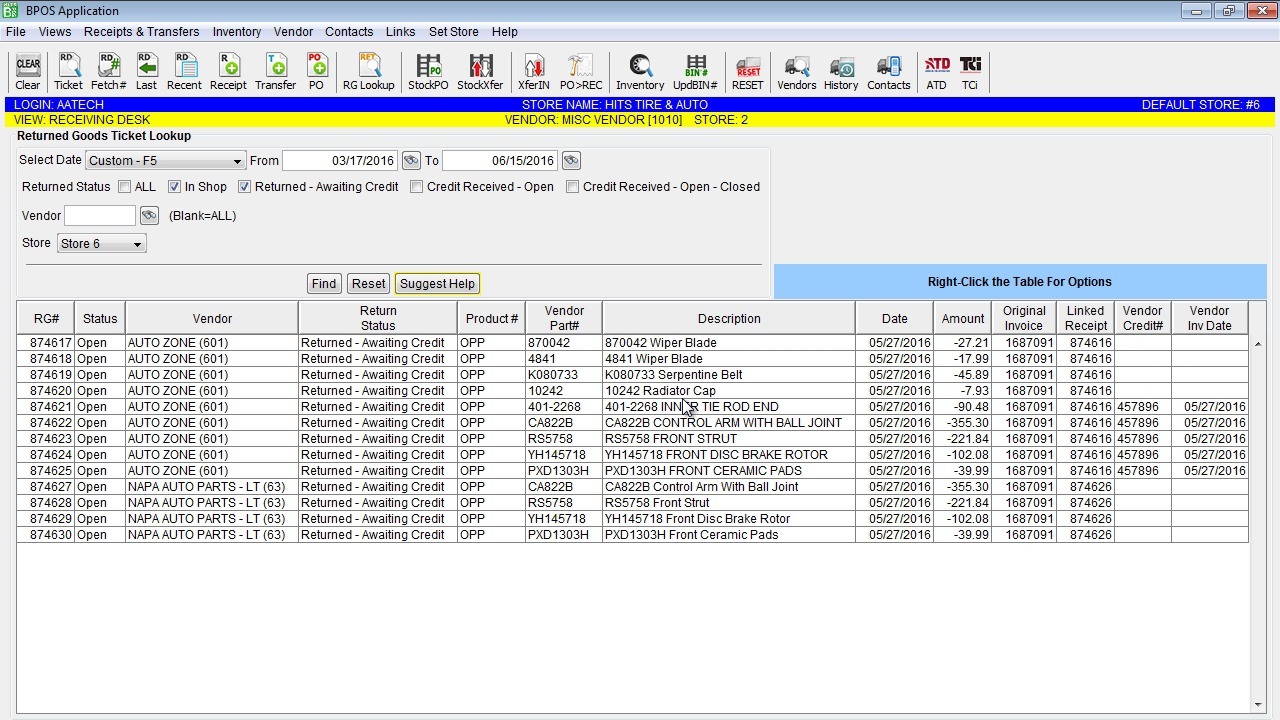Uncheck Returned - Awaiting Credit

(x=244, y=187)
